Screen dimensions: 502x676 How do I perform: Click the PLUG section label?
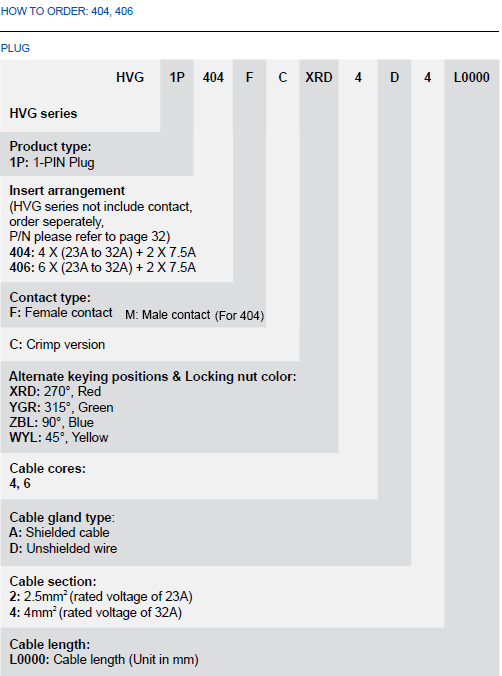click(15, 48)
